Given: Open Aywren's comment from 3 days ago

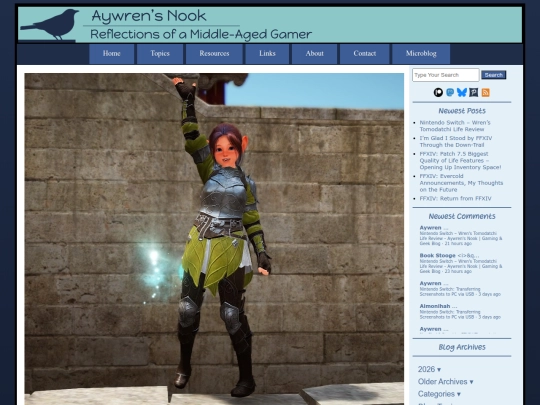Looking at the screenshot, I should click(x=460, y=289).
